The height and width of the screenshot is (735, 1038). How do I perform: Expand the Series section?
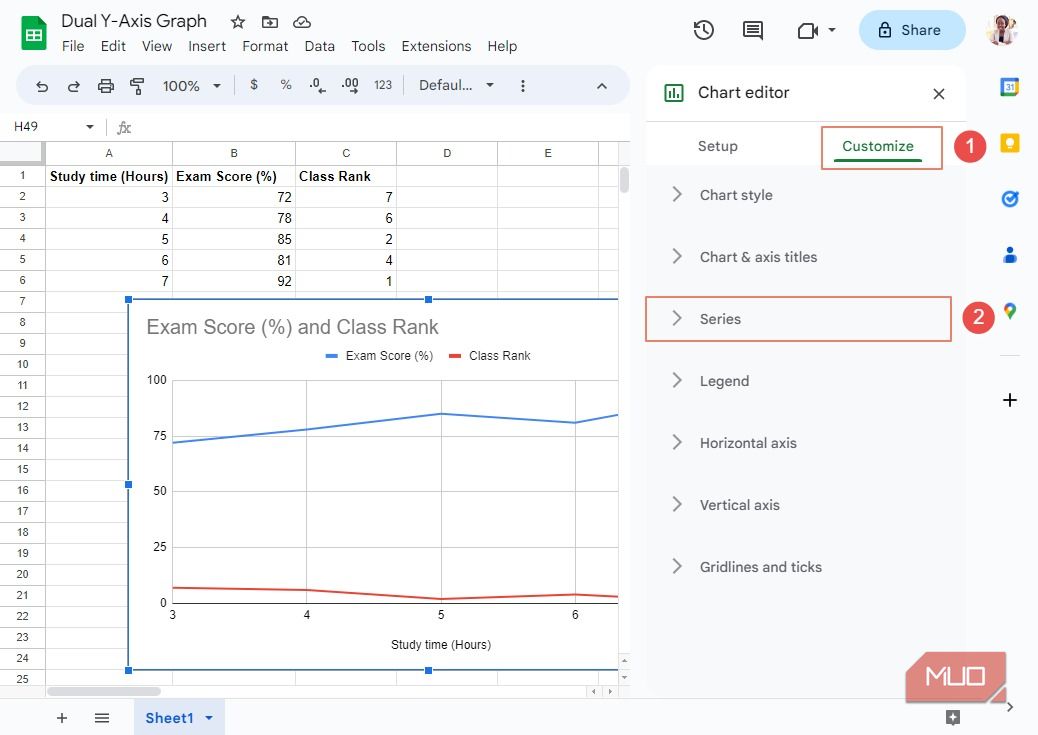click(720, 318)
